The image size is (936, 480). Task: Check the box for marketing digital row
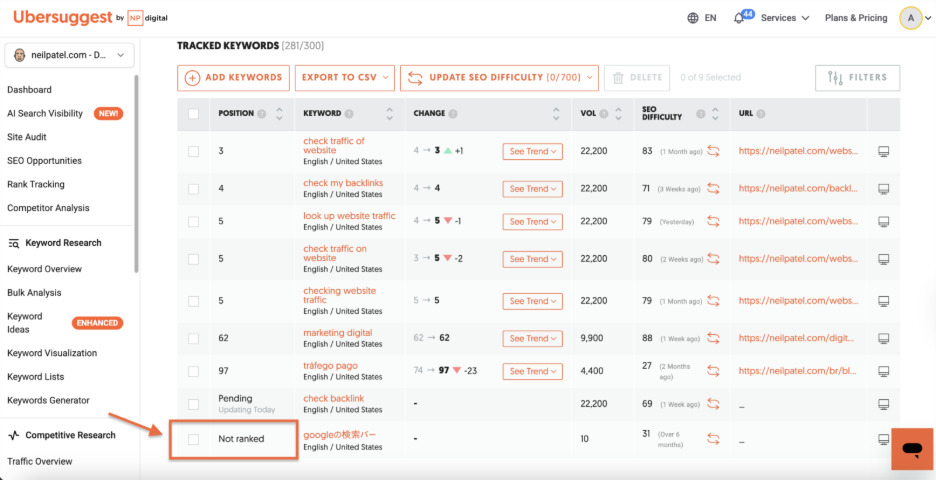[193, 339]
